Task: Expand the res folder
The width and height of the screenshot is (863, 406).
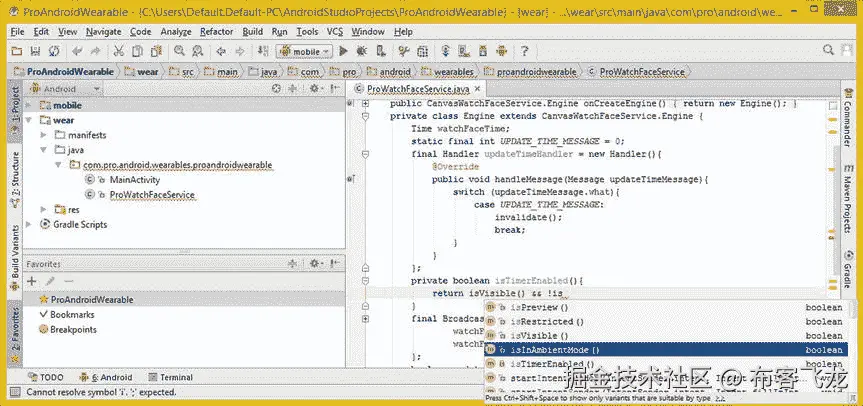Action: [43, 210]
